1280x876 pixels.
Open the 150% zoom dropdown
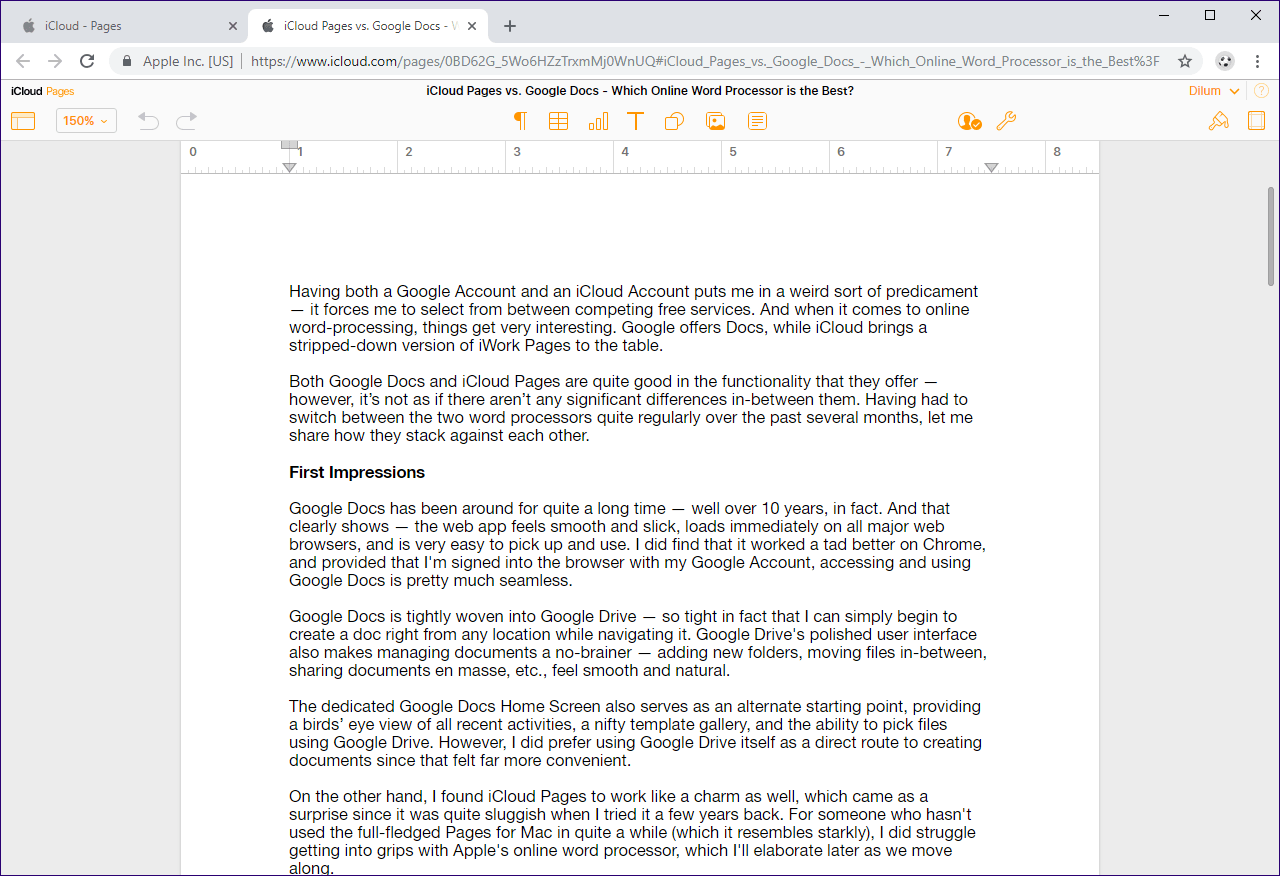tap(86, 121)
